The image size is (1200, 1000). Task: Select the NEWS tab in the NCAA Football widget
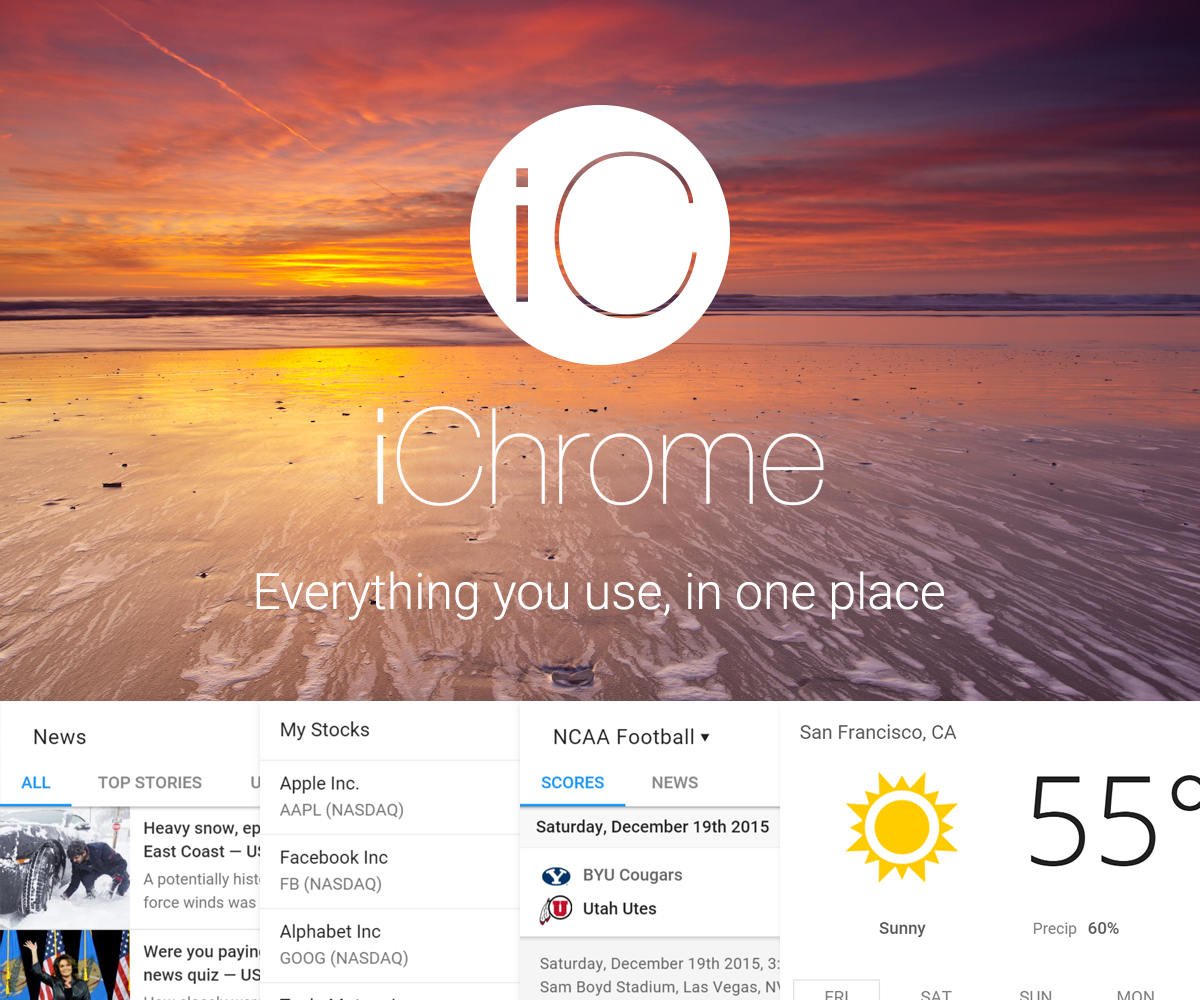coord(674,783)
